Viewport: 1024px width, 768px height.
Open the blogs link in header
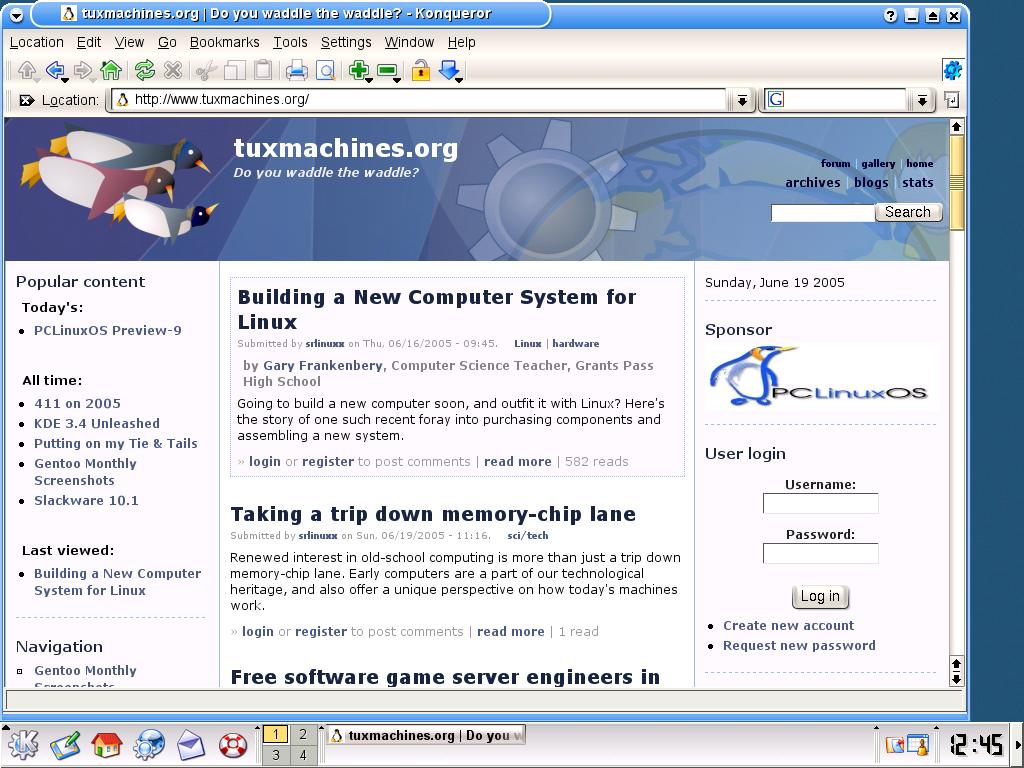[871, 183]
